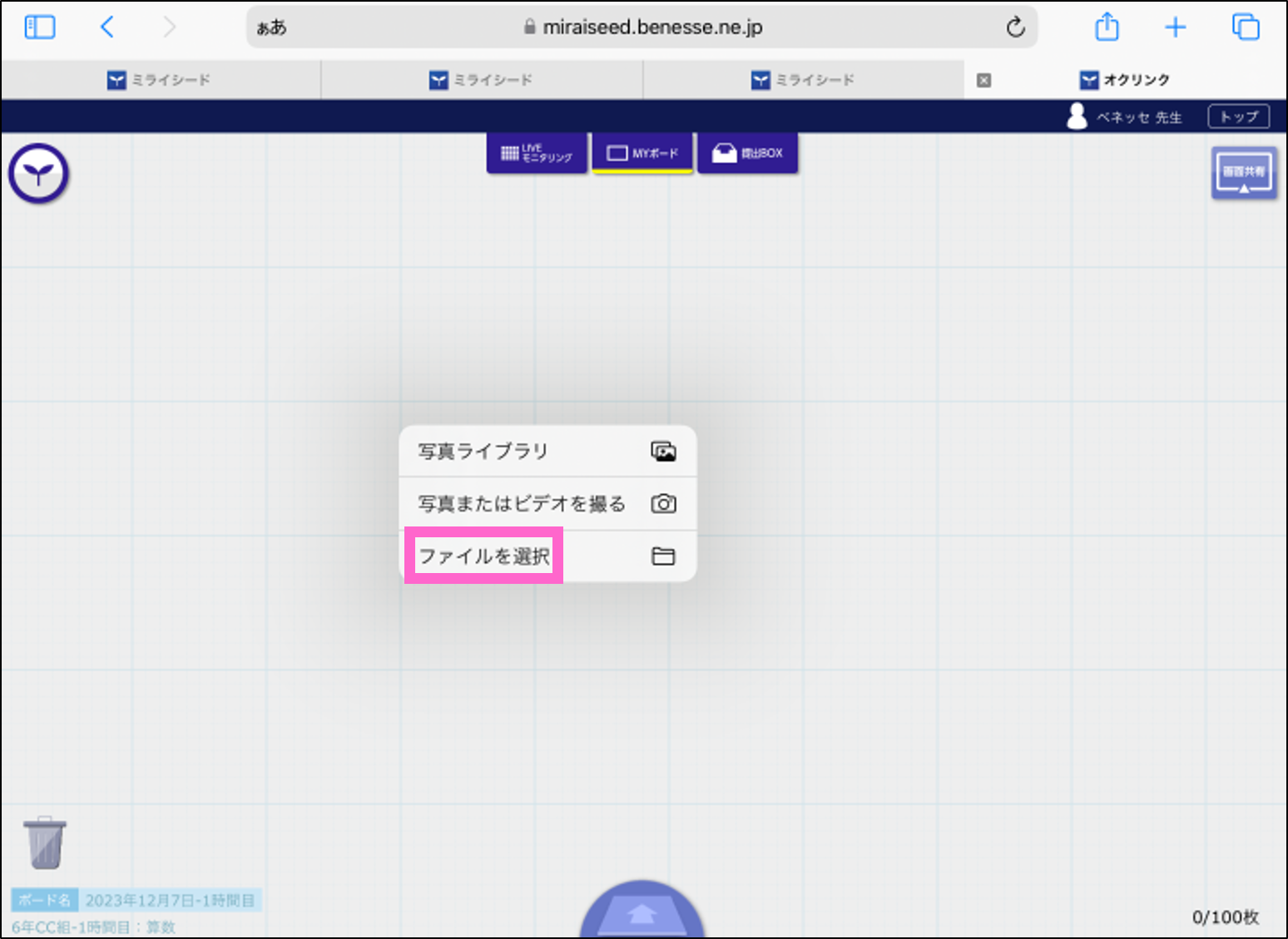Open LIVE モニタリング view
Viewport: 1288px width, 939px height.
pyautogui.click(x=537, y=153)
